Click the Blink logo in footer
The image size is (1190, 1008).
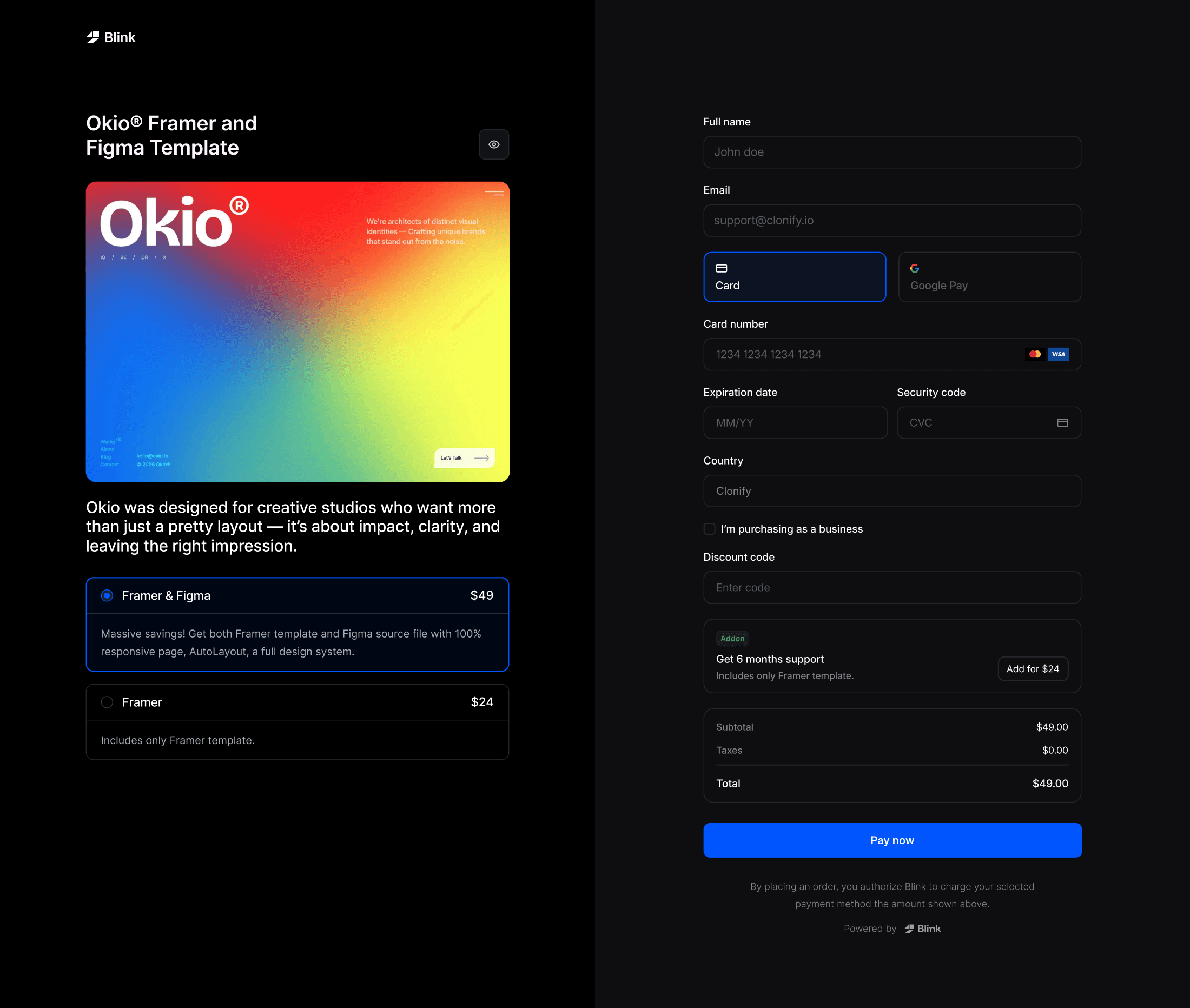(922, 929)
